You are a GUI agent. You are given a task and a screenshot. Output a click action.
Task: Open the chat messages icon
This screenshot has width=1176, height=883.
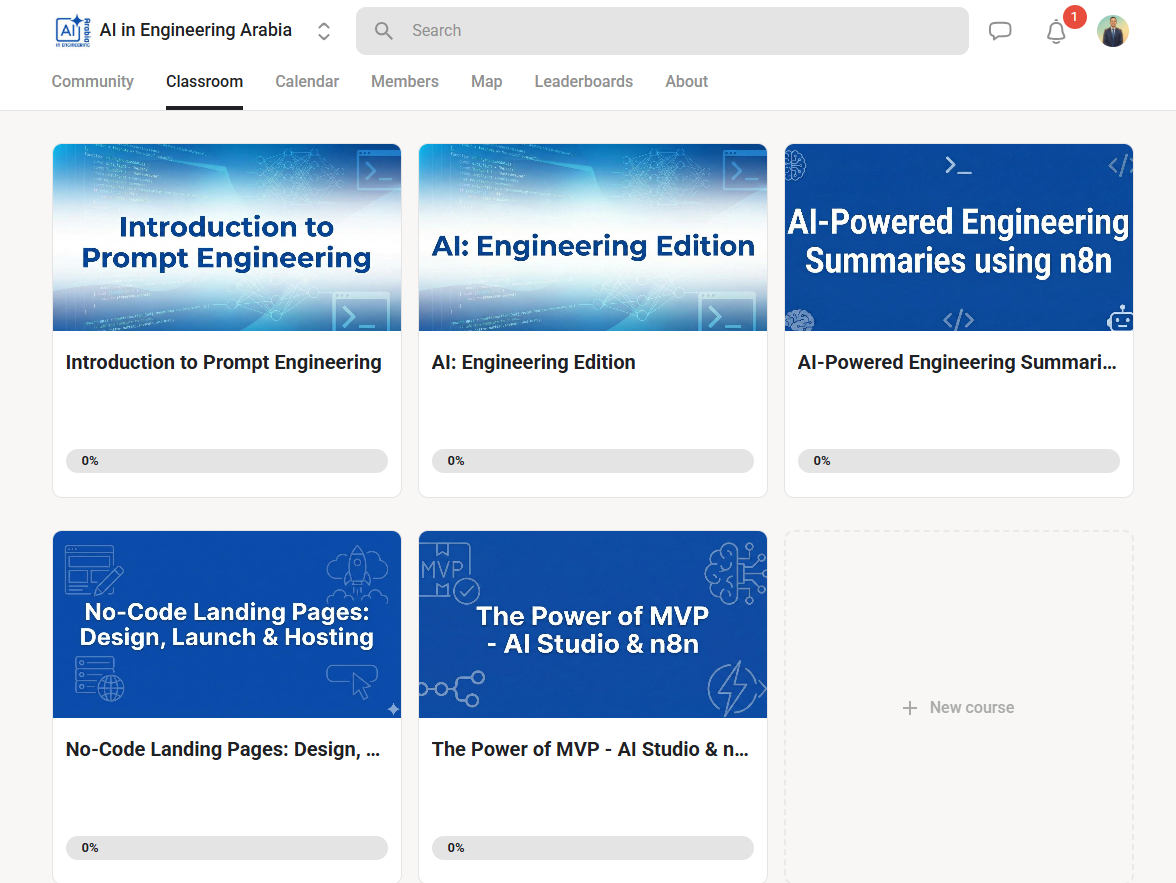coord(1000,31)
